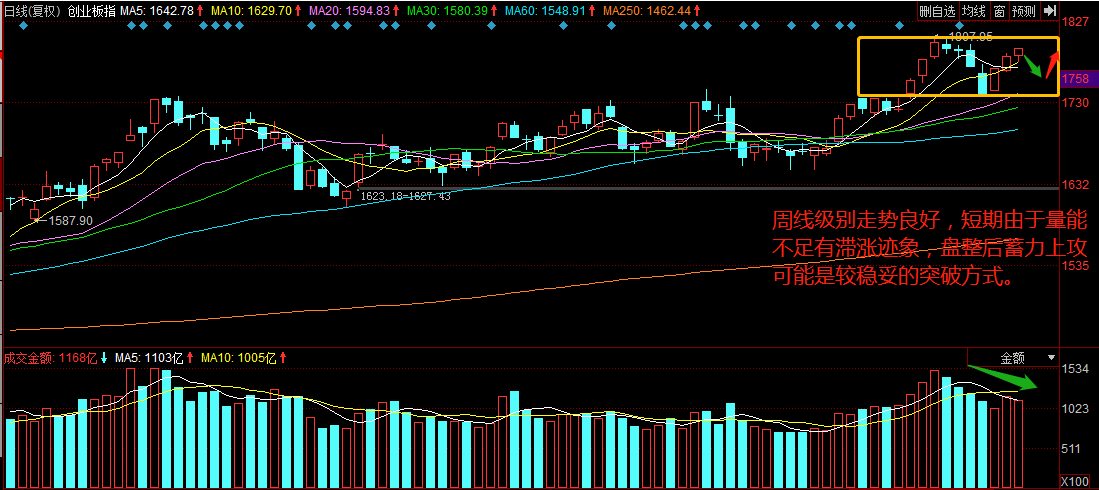The width and height of the screenshot is (1099, 490).
Task: Click the 创业板指 index name
Action: point(91,11)
